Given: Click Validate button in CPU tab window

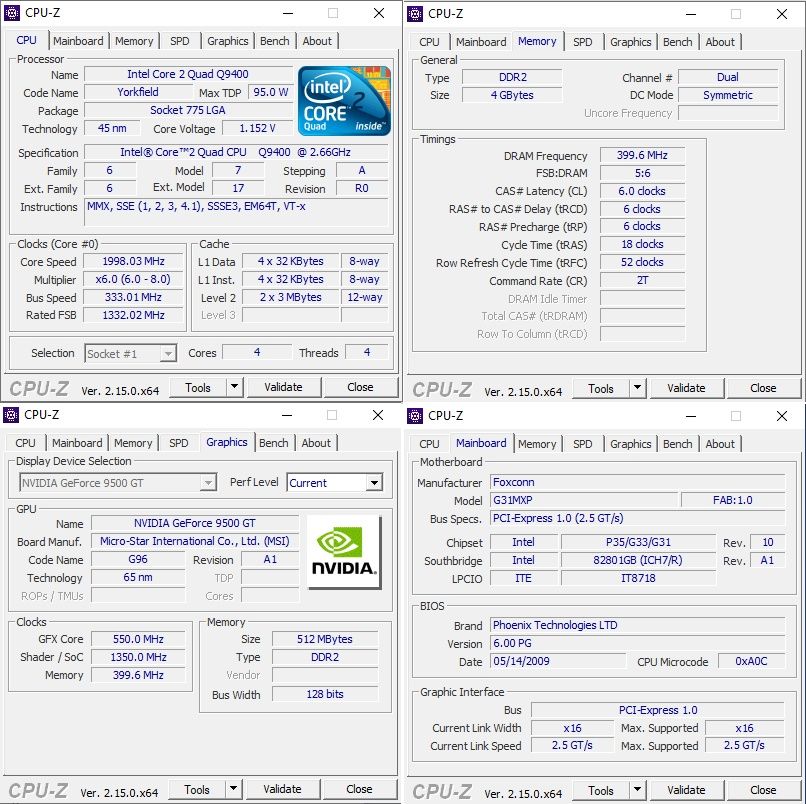Looking at the screenshot, I should 283,387.
